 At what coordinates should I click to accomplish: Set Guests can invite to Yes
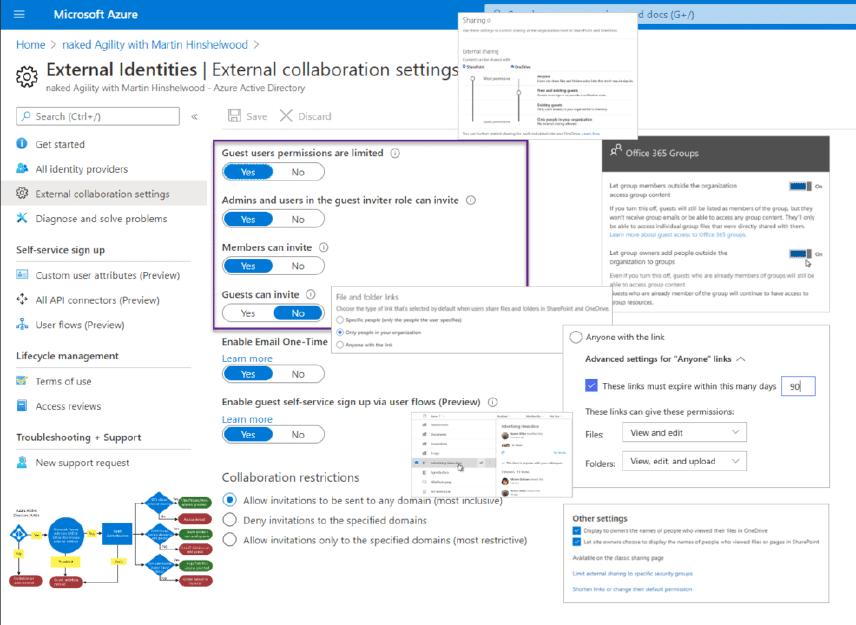[x=248, y=313]
